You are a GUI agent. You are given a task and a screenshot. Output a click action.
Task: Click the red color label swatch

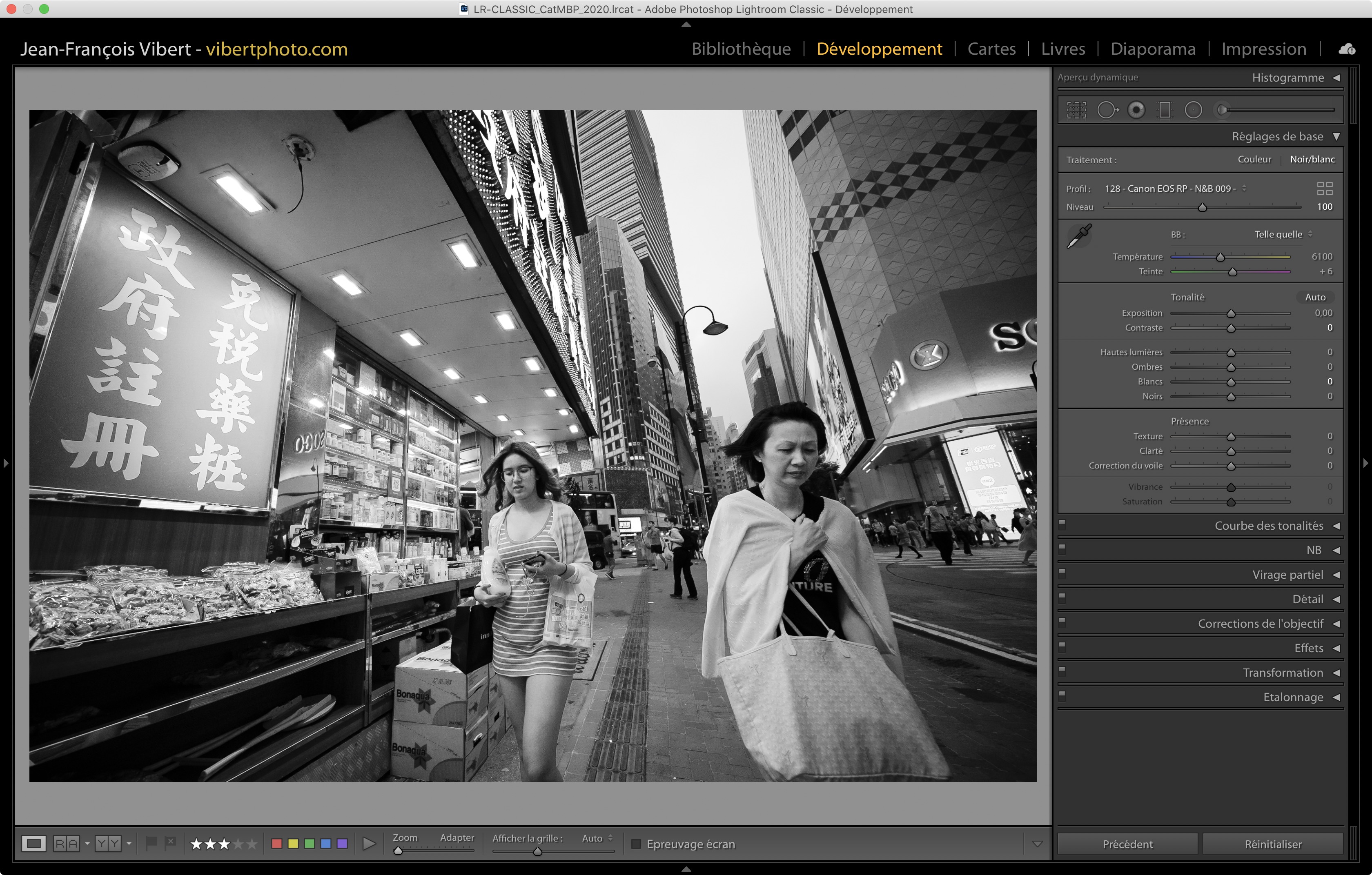pyautogui.click(x=277, y=843)
